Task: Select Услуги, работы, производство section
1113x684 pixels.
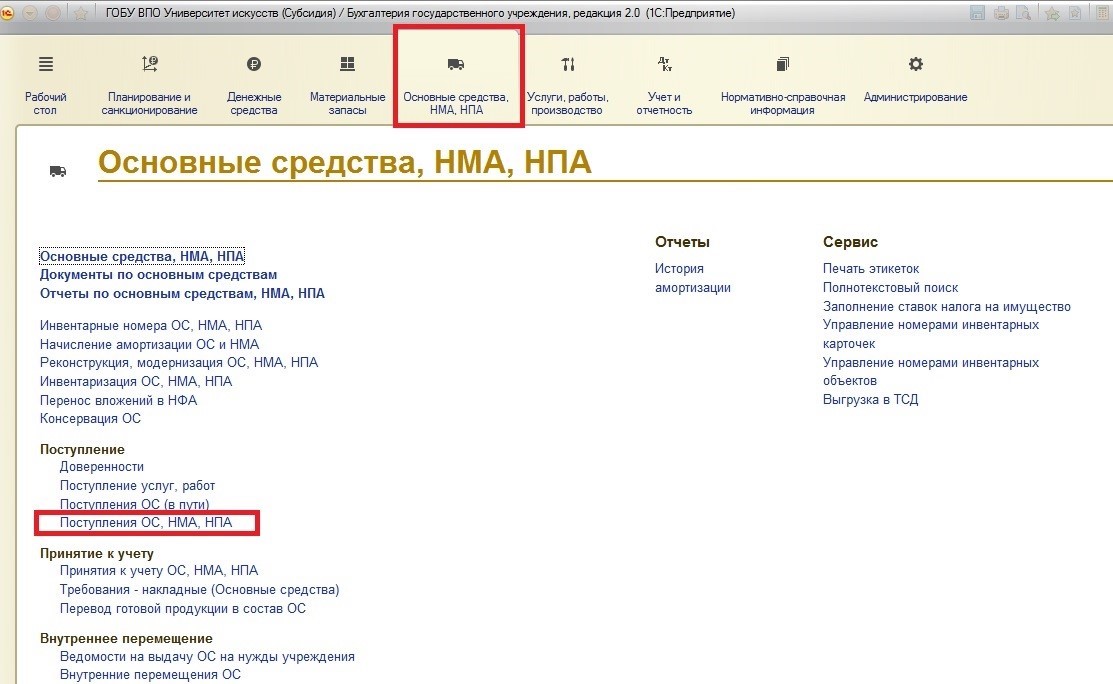Action: point(567,84)
